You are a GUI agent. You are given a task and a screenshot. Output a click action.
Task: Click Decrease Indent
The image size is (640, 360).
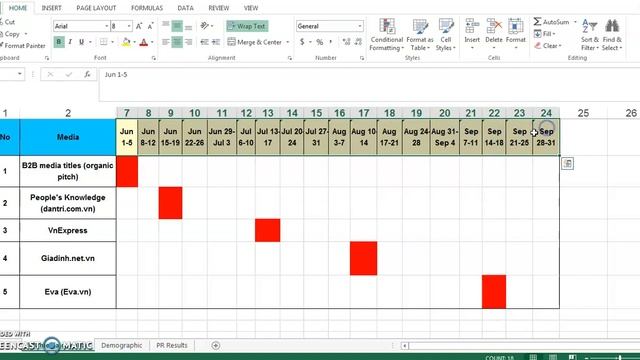pyautogui.click(x=204, y=42)
